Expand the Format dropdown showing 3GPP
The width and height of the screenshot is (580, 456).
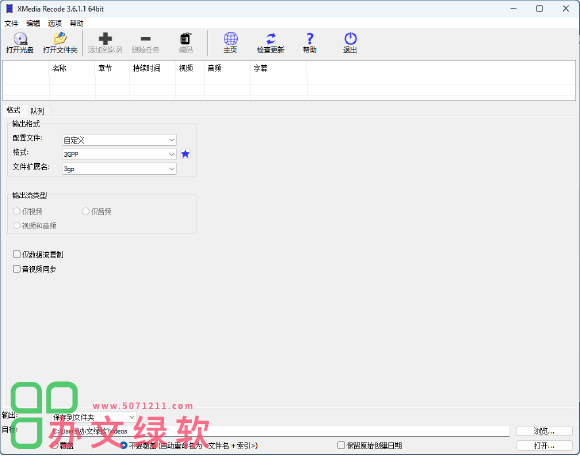pyautogui.click(x=119, y=154)
